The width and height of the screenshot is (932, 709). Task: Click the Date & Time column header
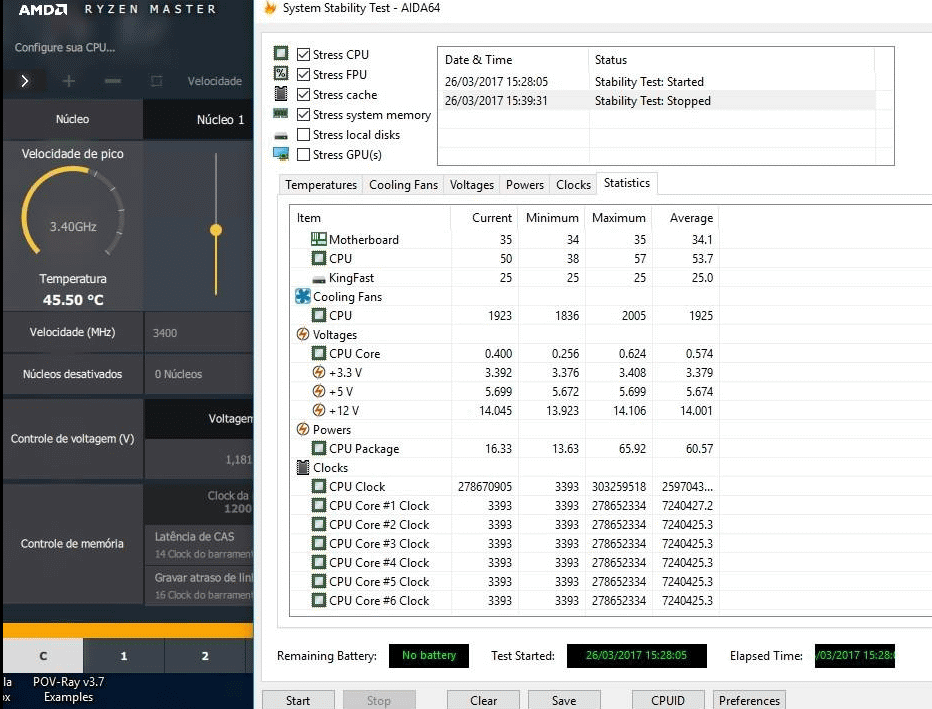tap(514, 59)
